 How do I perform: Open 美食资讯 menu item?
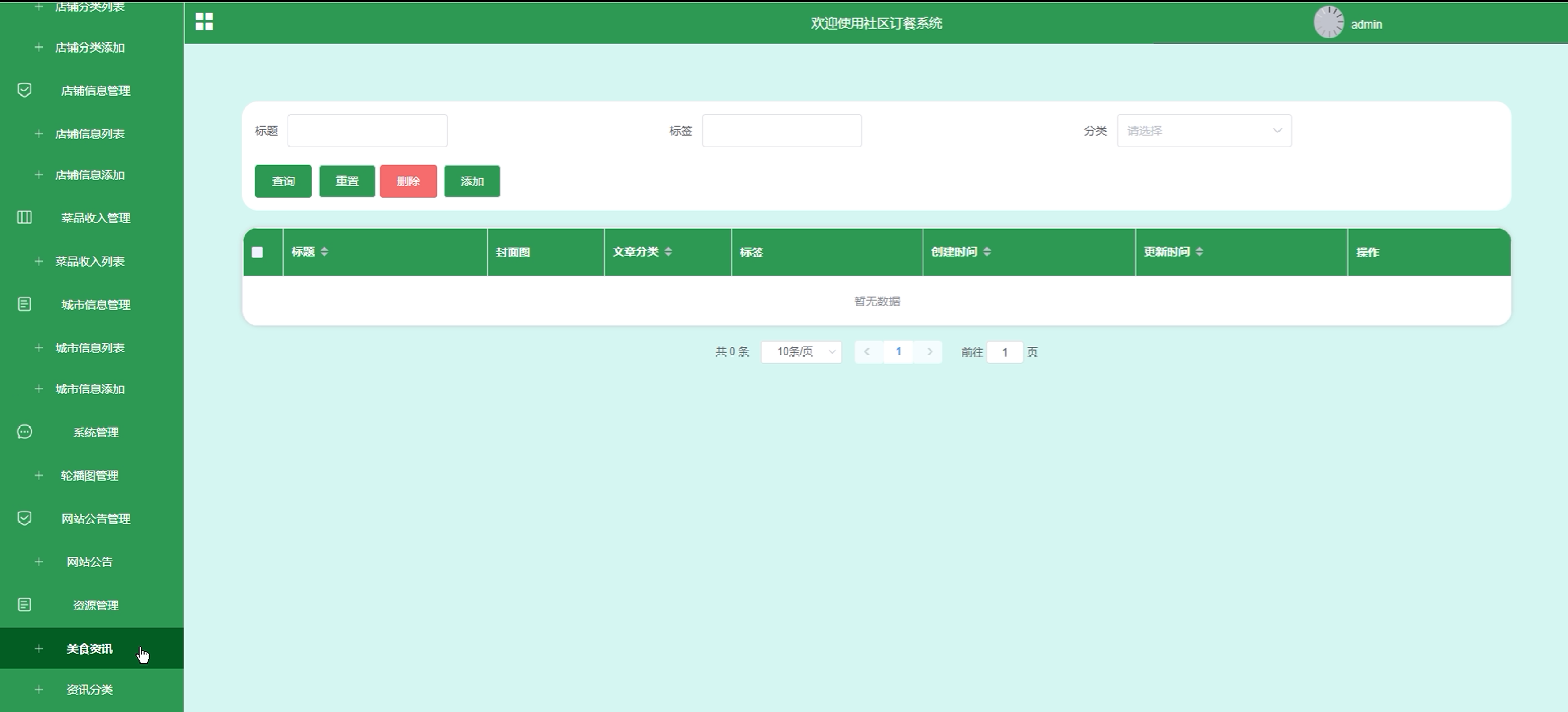[x=92, y=648]
